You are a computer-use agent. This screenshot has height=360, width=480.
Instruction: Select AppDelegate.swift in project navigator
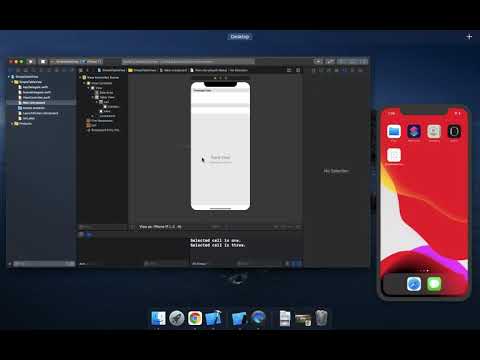click(35, 87)
